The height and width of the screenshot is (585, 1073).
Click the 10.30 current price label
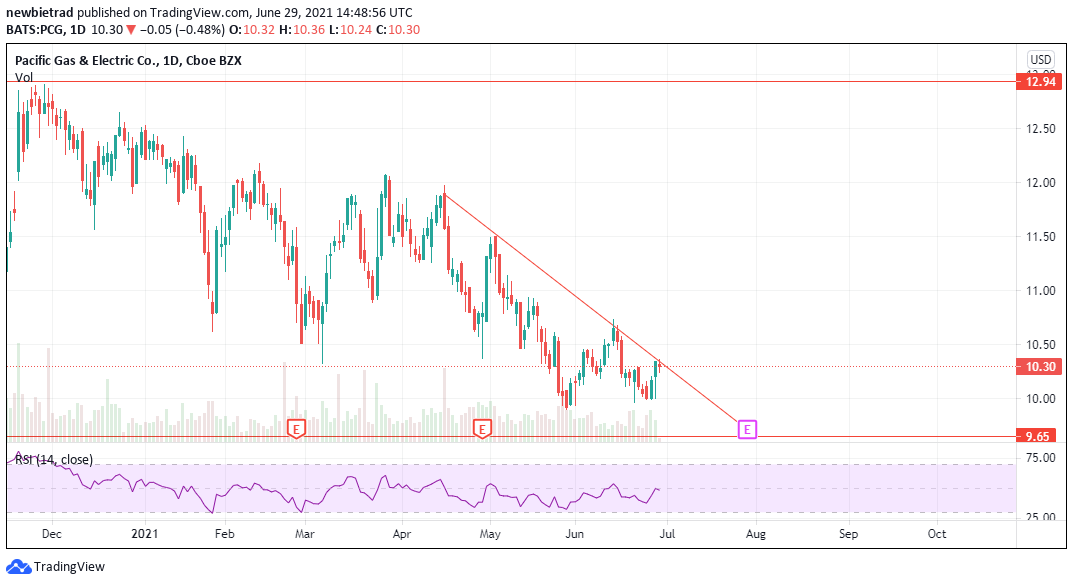1039,367
